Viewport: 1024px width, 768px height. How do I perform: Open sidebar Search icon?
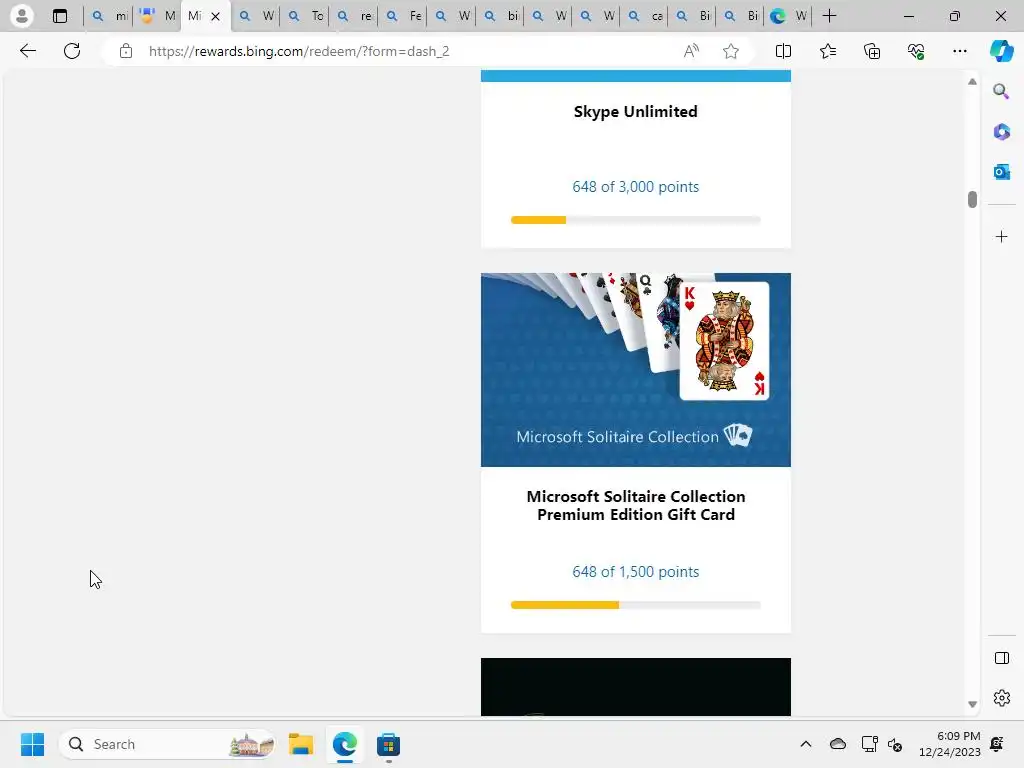[x=1001, y=91]
